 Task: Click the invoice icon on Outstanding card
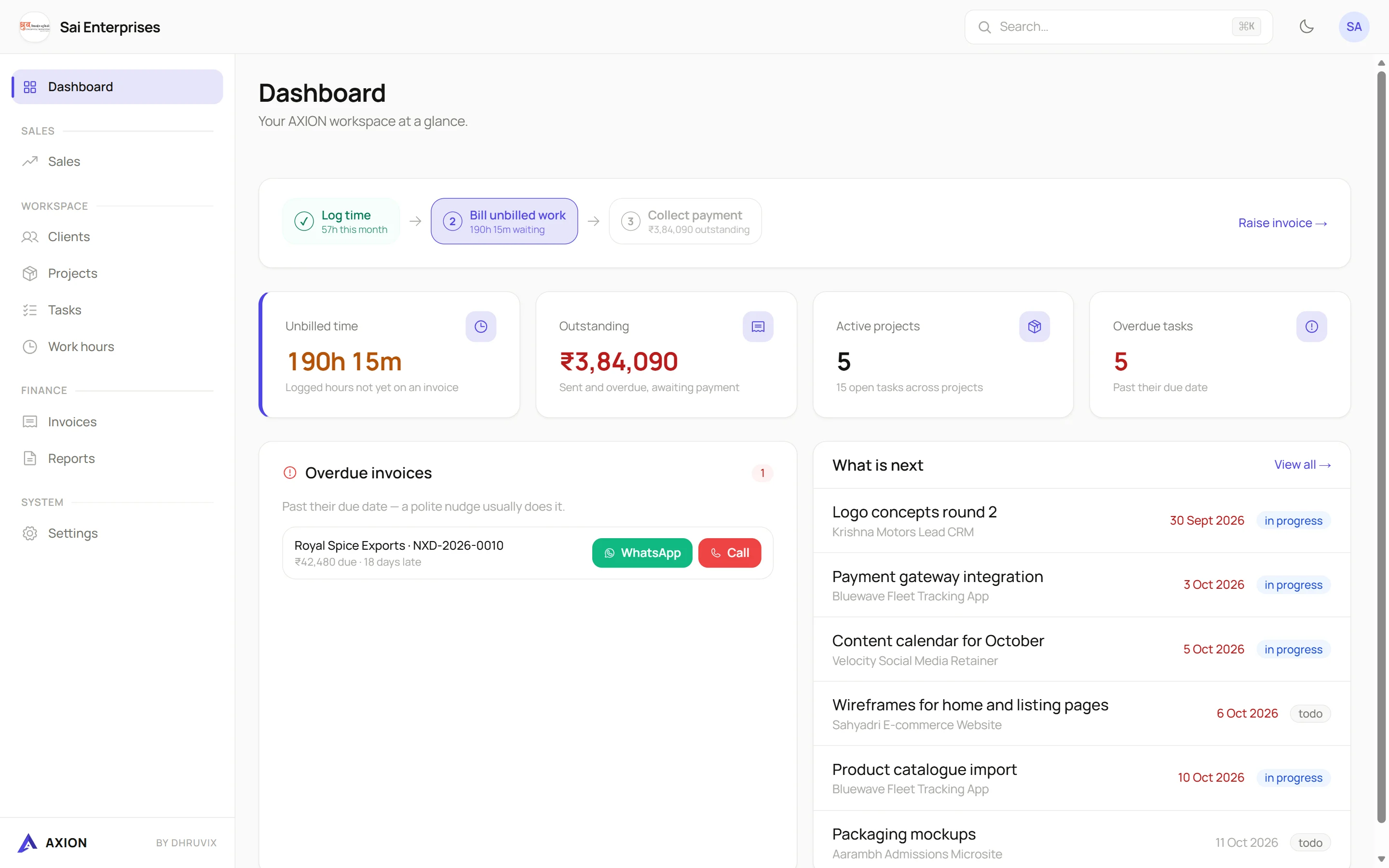pyautogui.click(x=758, y=326)
